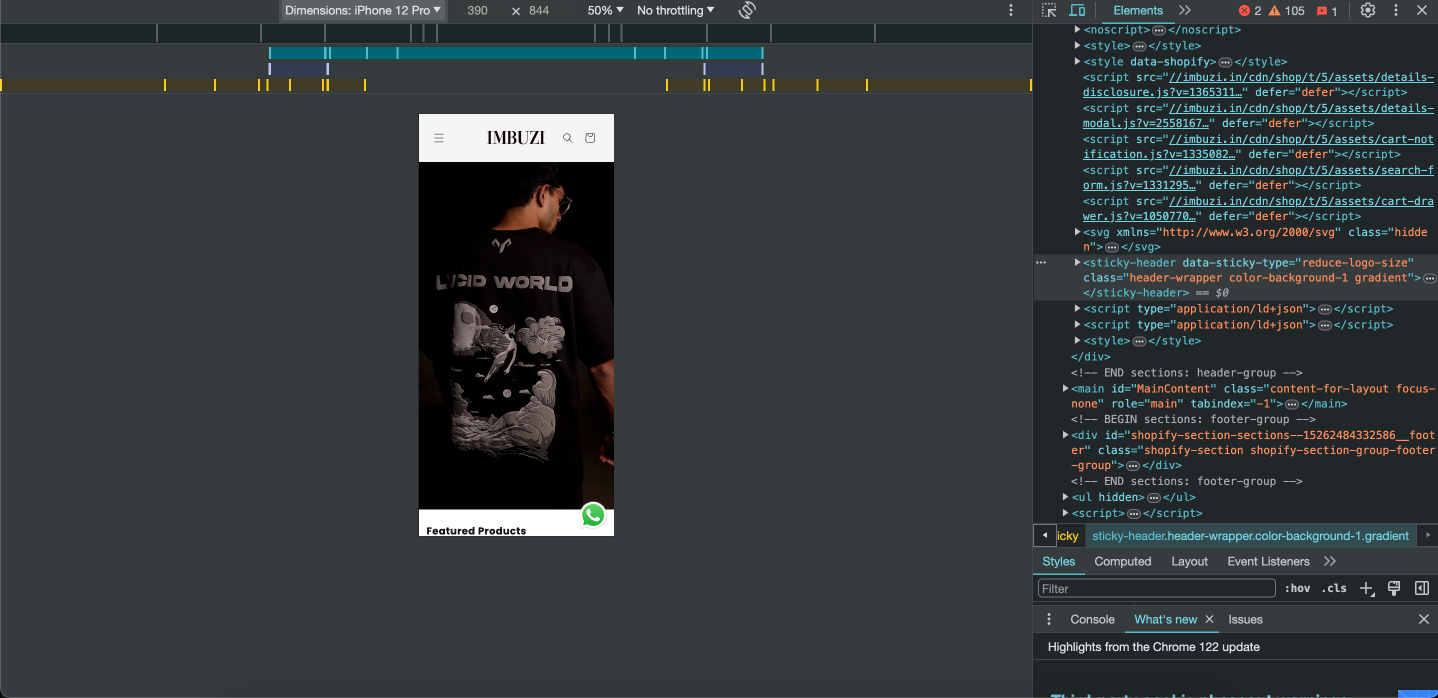Switch to the Computed tab

coord(1122,561)
